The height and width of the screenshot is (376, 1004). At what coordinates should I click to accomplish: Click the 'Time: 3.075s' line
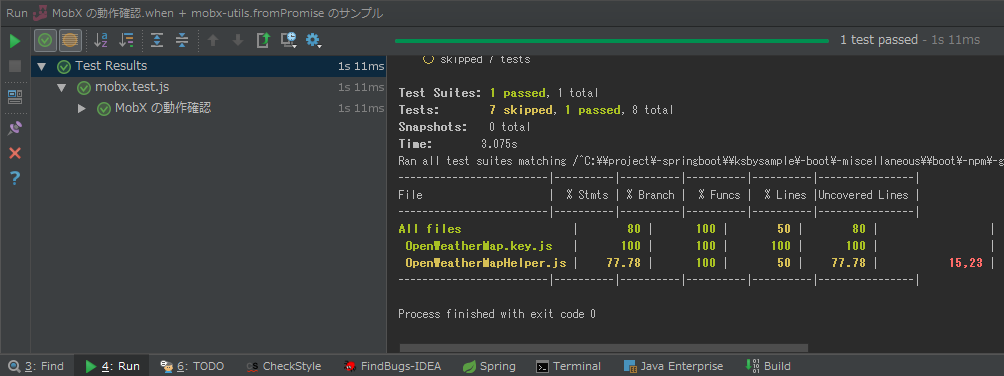458,144
